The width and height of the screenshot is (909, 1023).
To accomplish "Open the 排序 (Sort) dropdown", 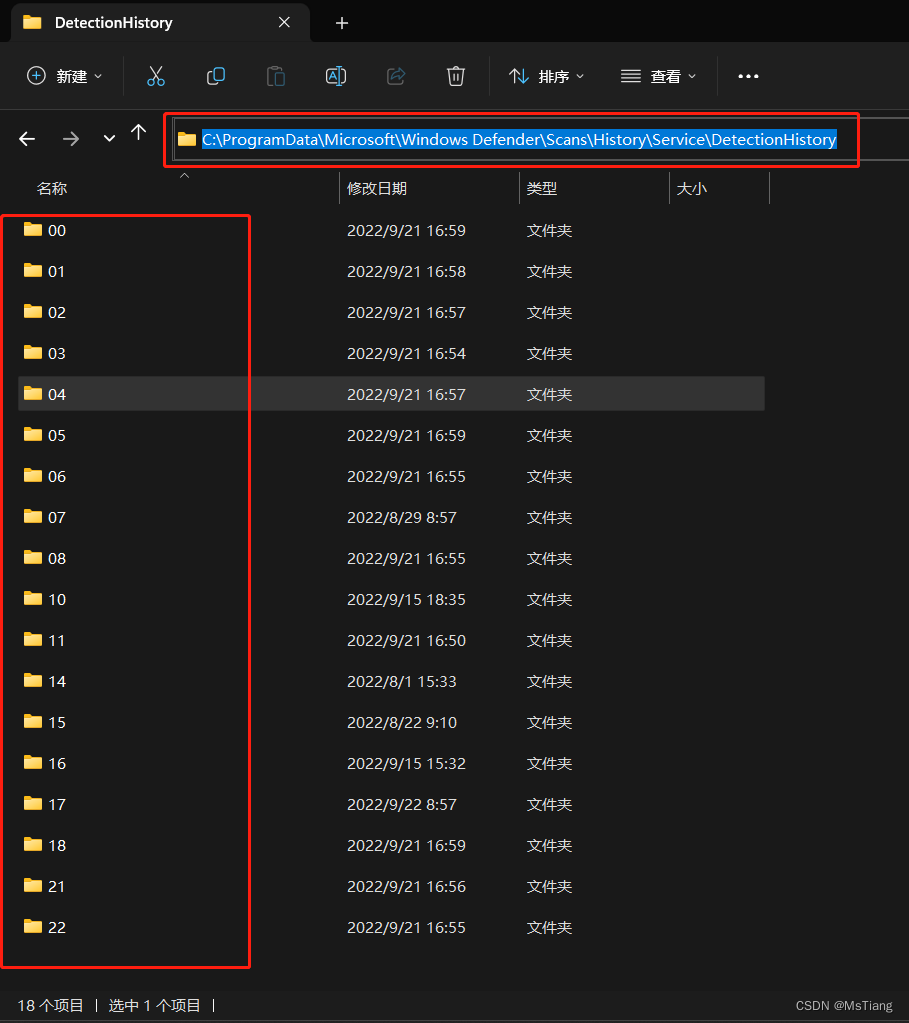I will (x=546, y=76).
